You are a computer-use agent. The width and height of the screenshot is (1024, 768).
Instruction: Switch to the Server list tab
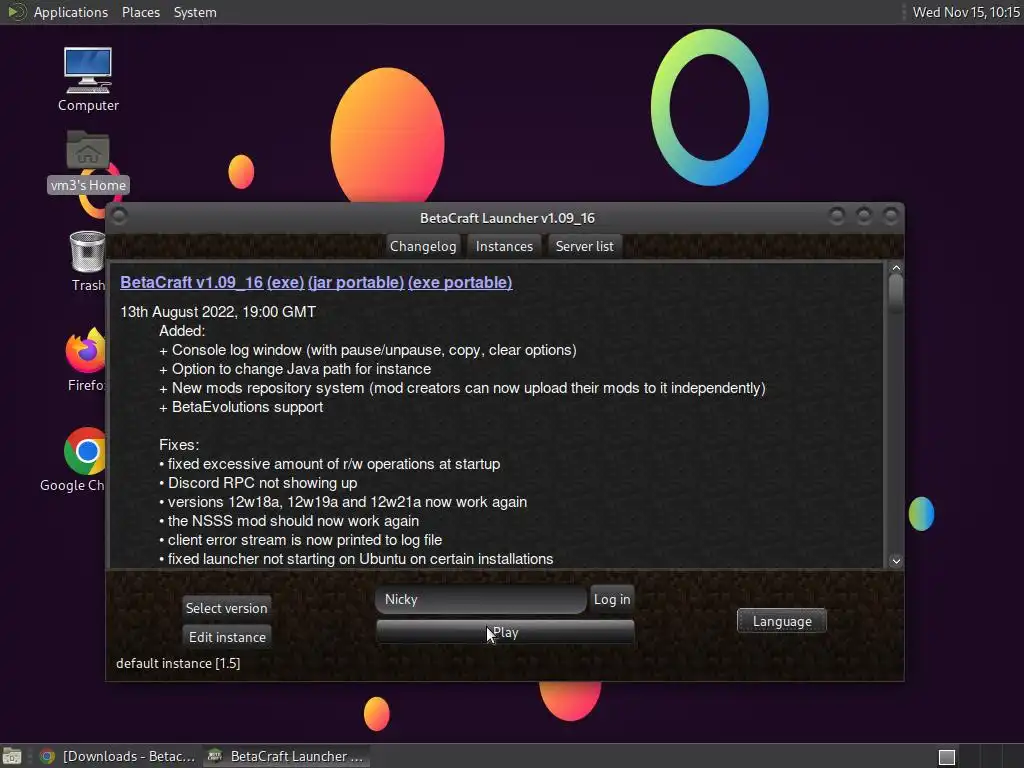[x=584, y=246]
